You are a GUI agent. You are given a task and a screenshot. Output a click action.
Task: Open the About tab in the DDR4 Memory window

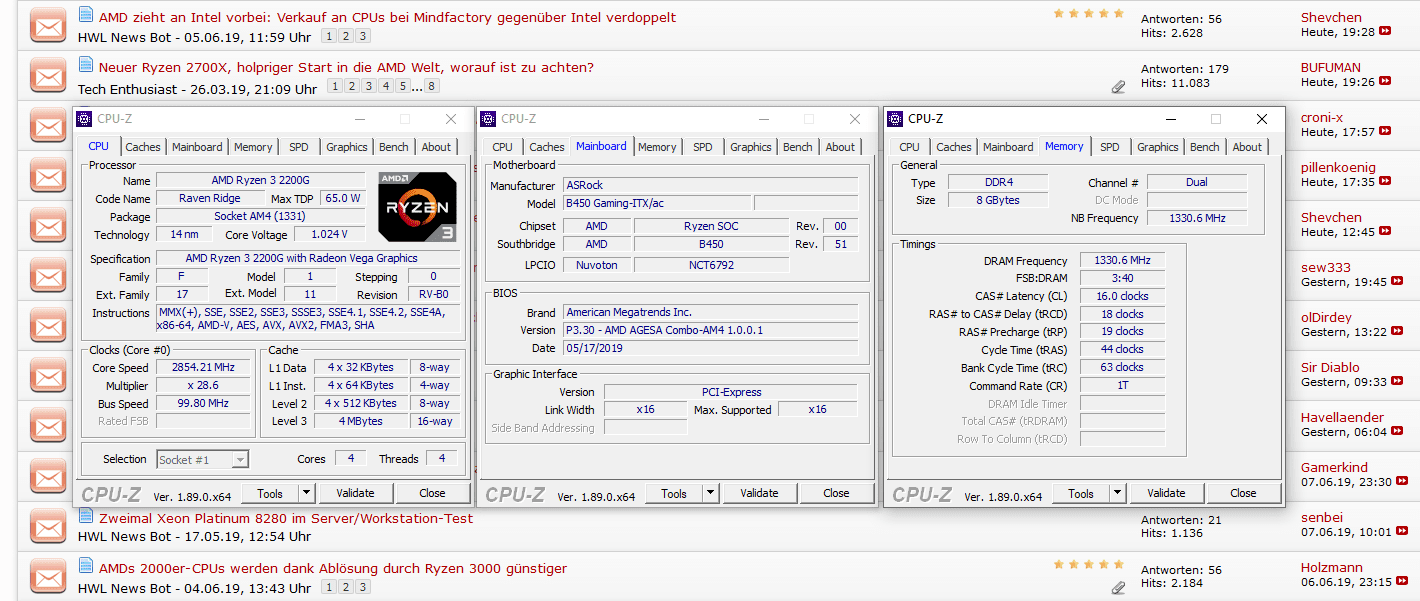1247,147
